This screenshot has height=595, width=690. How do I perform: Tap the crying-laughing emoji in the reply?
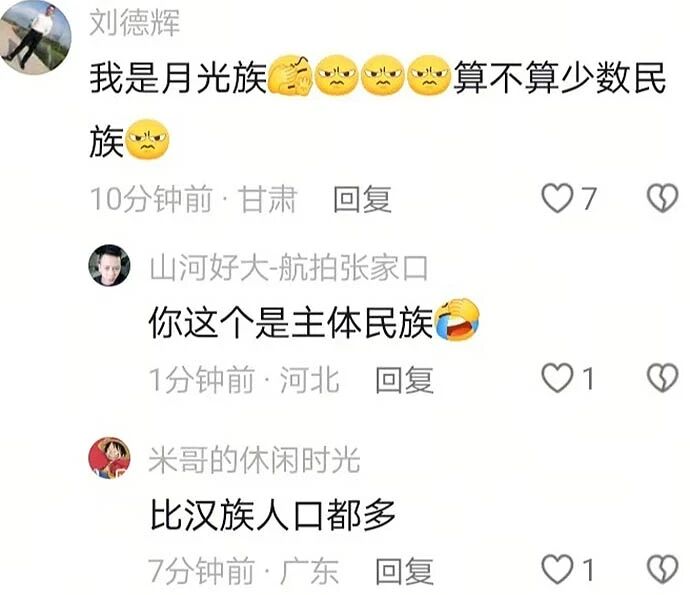click(x=456, y=320)
